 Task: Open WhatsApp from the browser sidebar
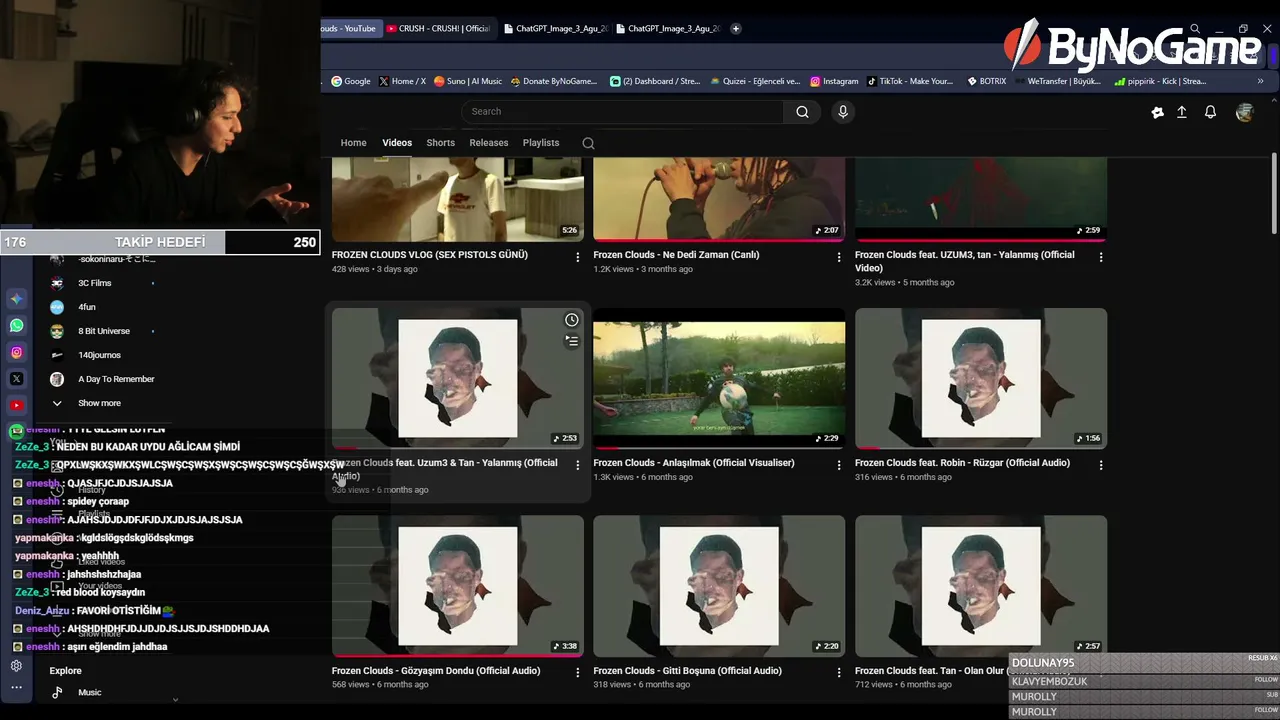click(x=17, y=326)
